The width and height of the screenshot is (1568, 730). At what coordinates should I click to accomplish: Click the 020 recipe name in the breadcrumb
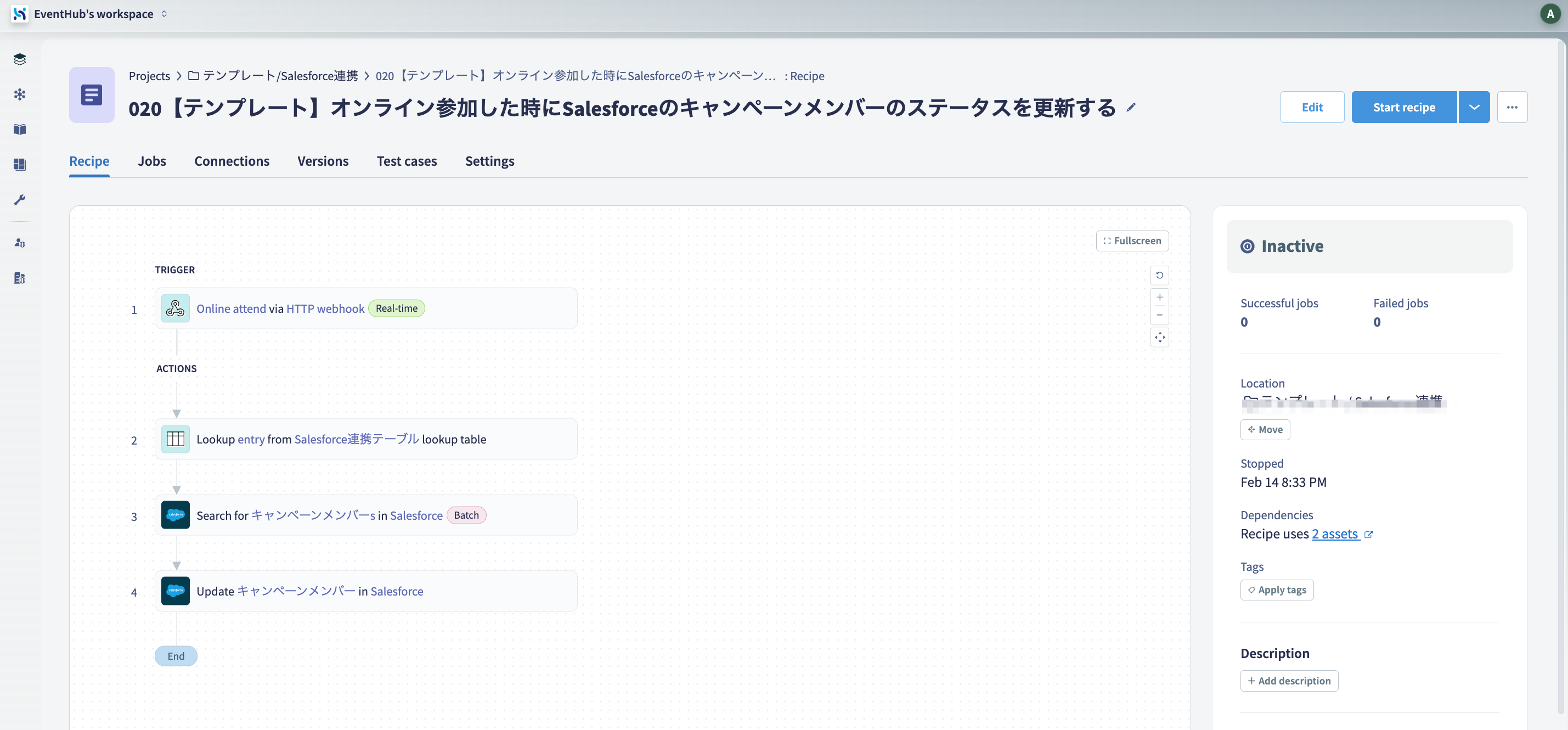click(x=575, y=76)
